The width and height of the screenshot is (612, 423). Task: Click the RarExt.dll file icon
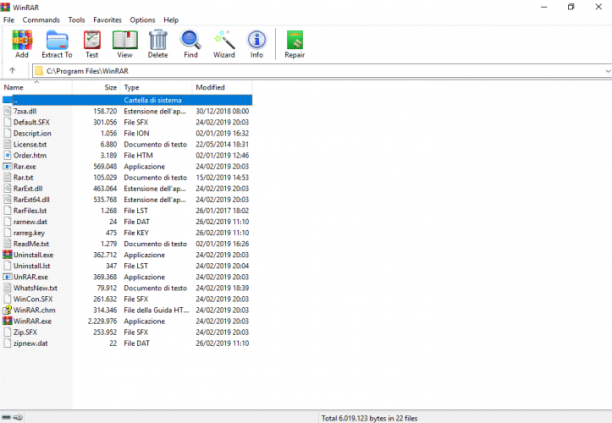point(7,188)
